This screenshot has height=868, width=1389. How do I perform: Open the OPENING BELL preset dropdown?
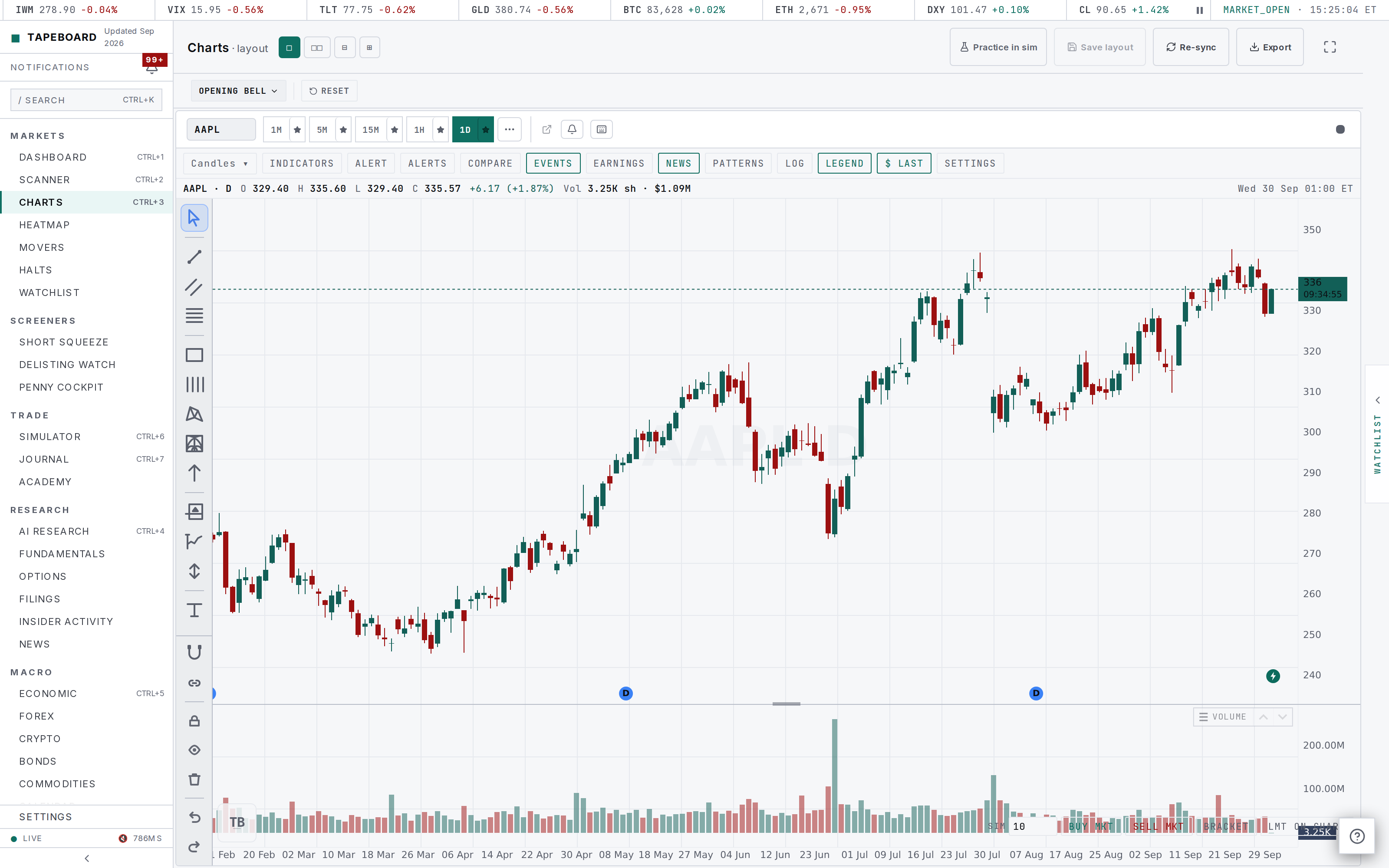[238, 91]
